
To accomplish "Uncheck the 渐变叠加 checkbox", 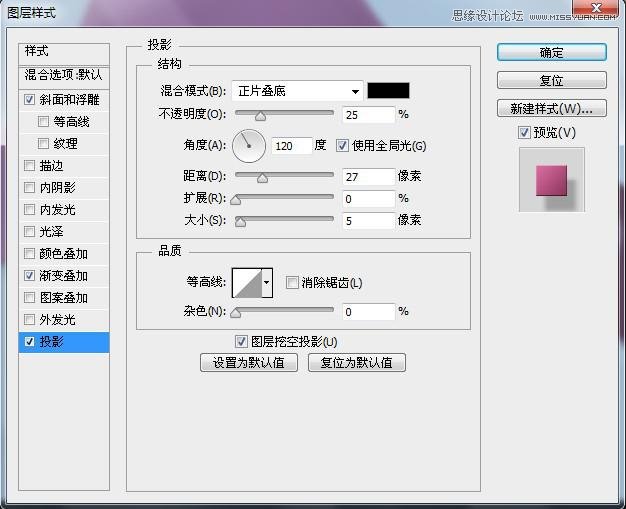I will 29,275.
